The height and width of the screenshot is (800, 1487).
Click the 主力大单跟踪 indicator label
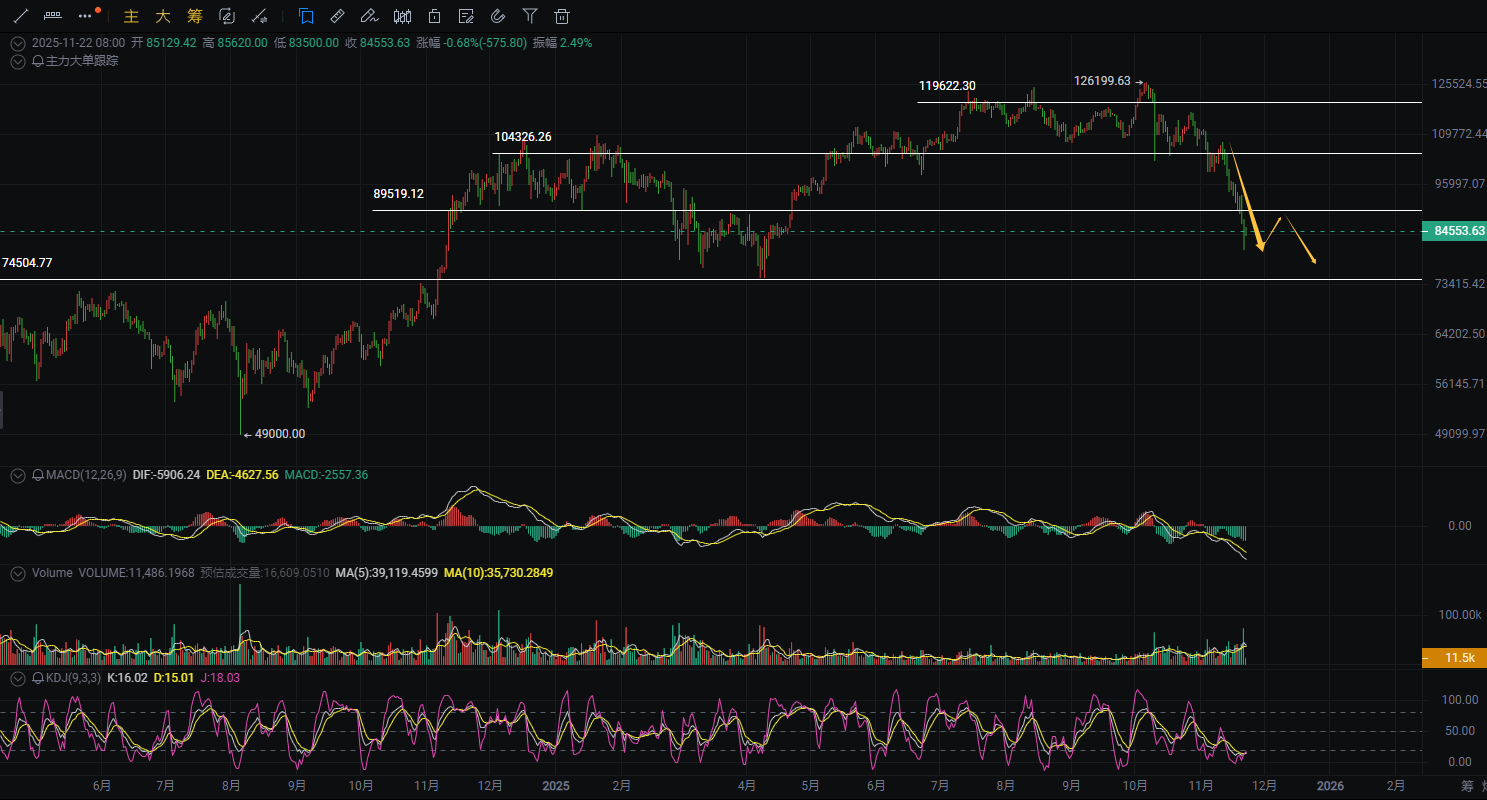81,61
